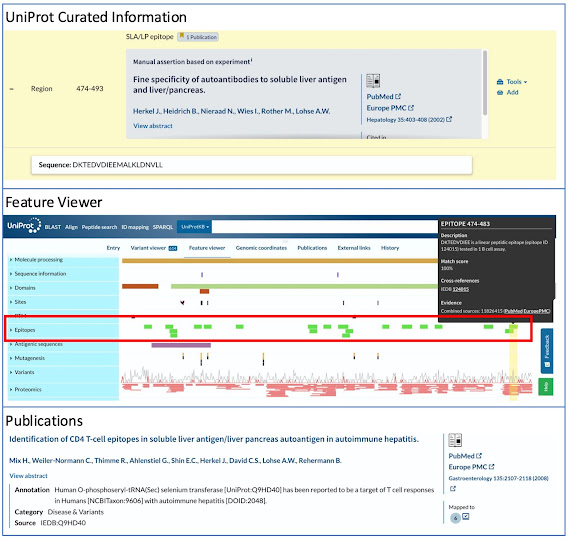Open Align from the header
The height and width of the screenshot is (541, 571).
pyautogui.click(x=71, y=227)
